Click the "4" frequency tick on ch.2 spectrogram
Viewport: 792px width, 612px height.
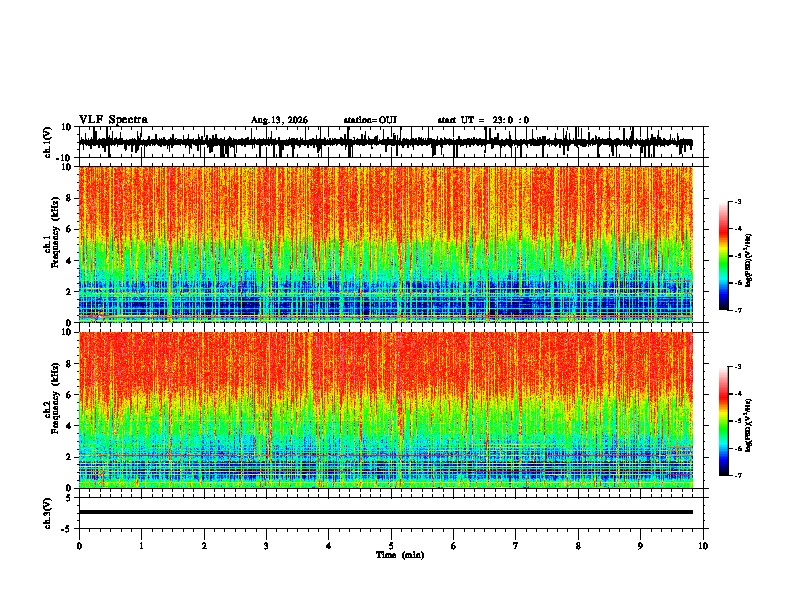coord(69,426)
